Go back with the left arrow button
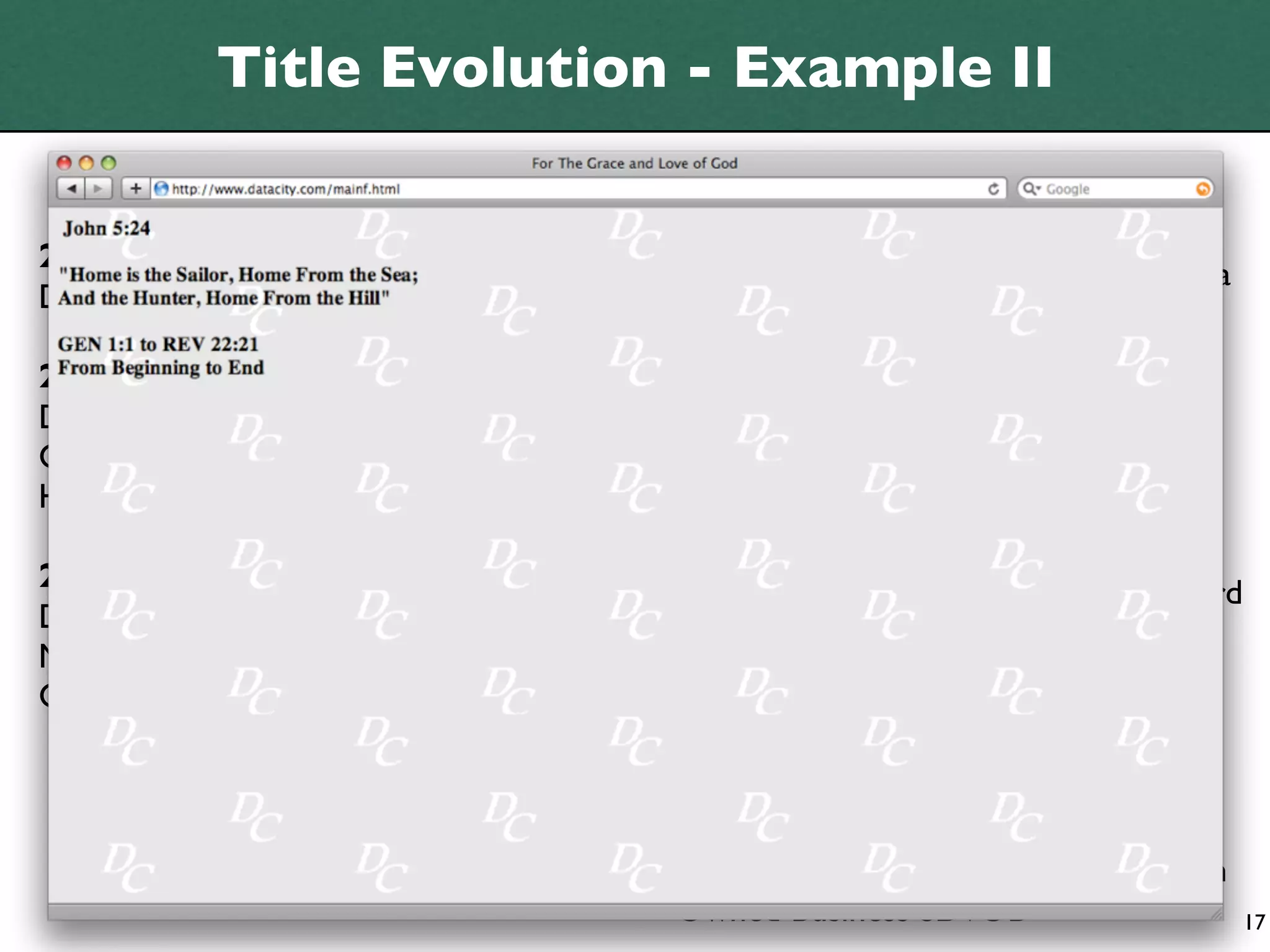Viewport: 1270px width, 952px height. 71,188
